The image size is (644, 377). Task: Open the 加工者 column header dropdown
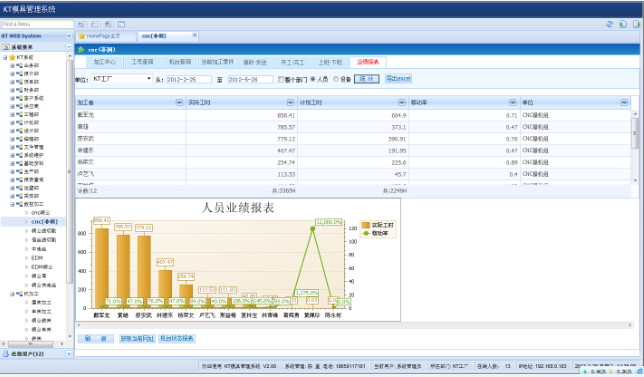point(179,102)
